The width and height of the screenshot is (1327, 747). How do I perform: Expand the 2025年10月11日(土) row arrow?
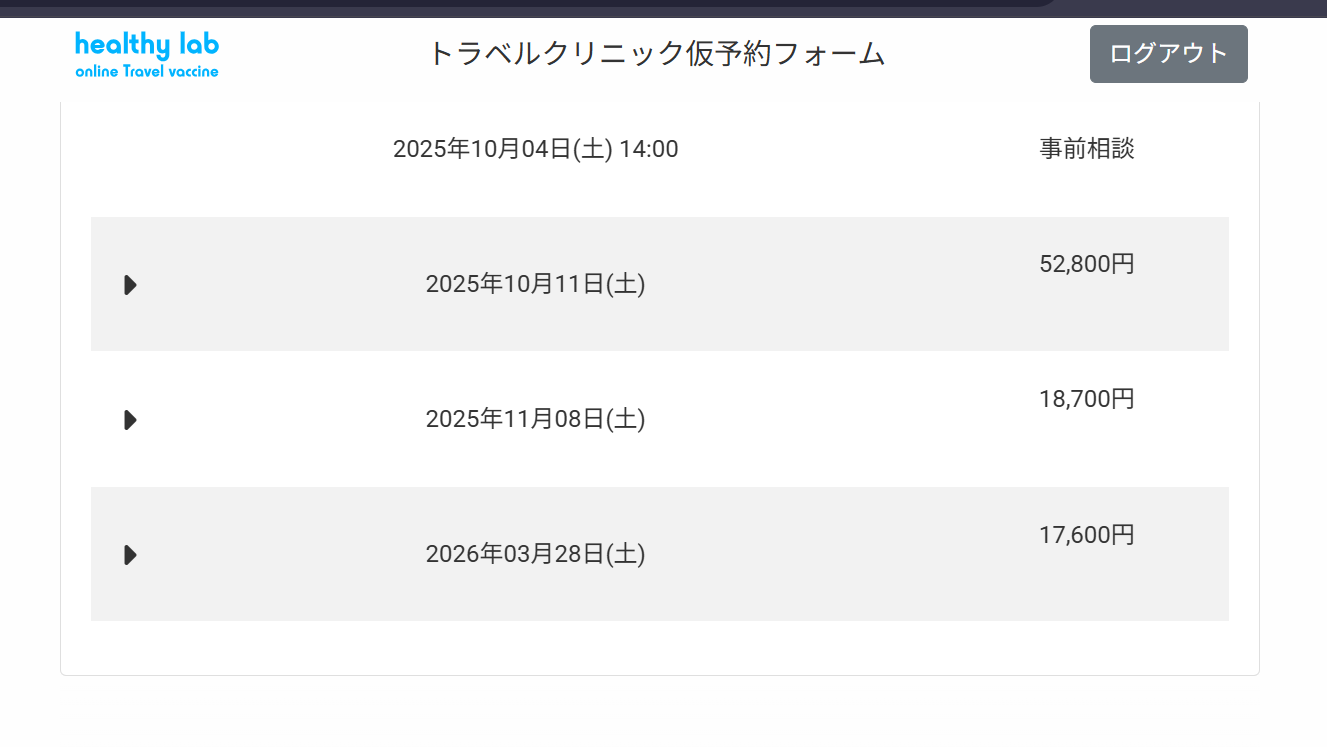(x=130, y=285)
